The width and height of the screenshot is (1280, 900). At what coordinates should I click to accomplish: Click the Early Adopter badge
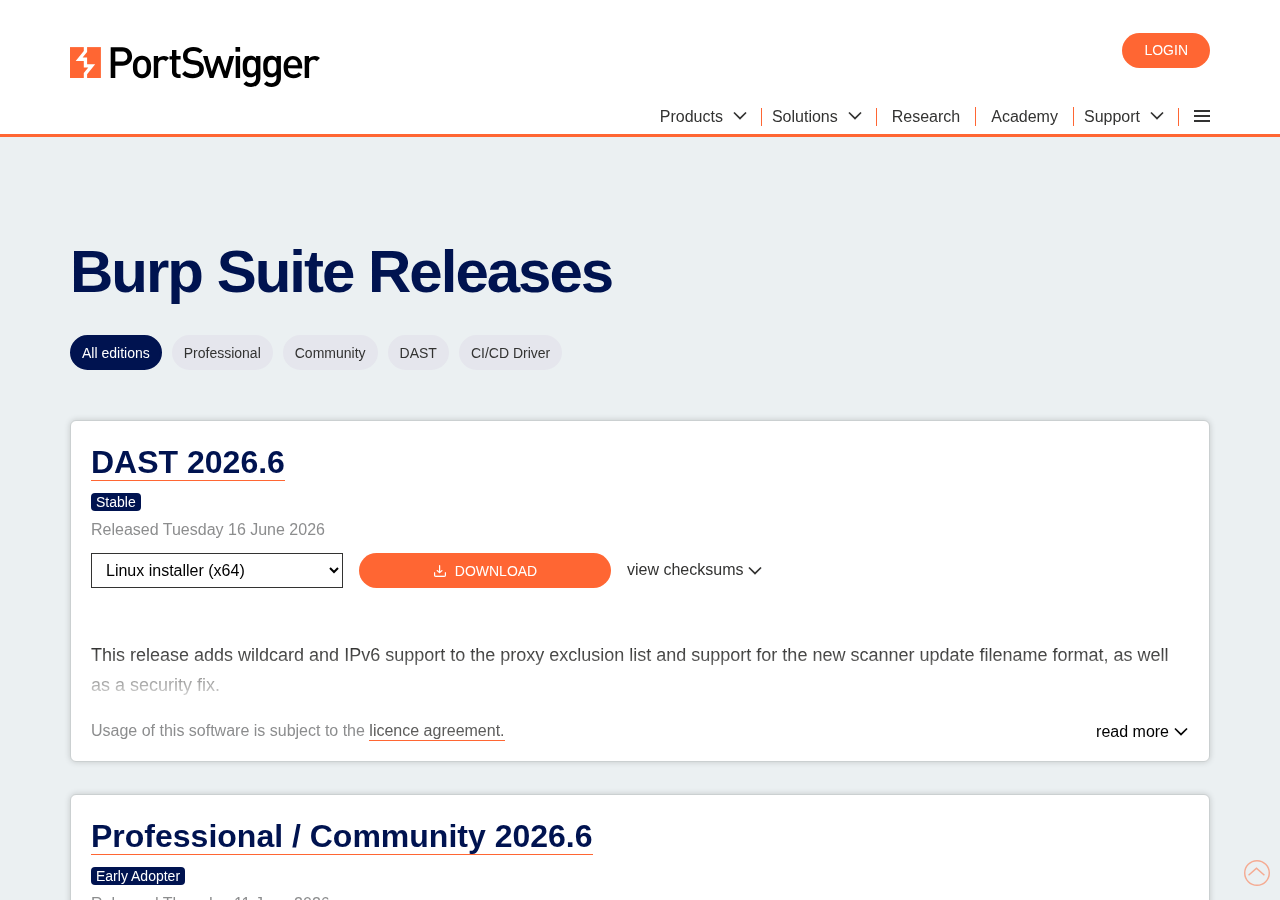click(x=138, y=876)
